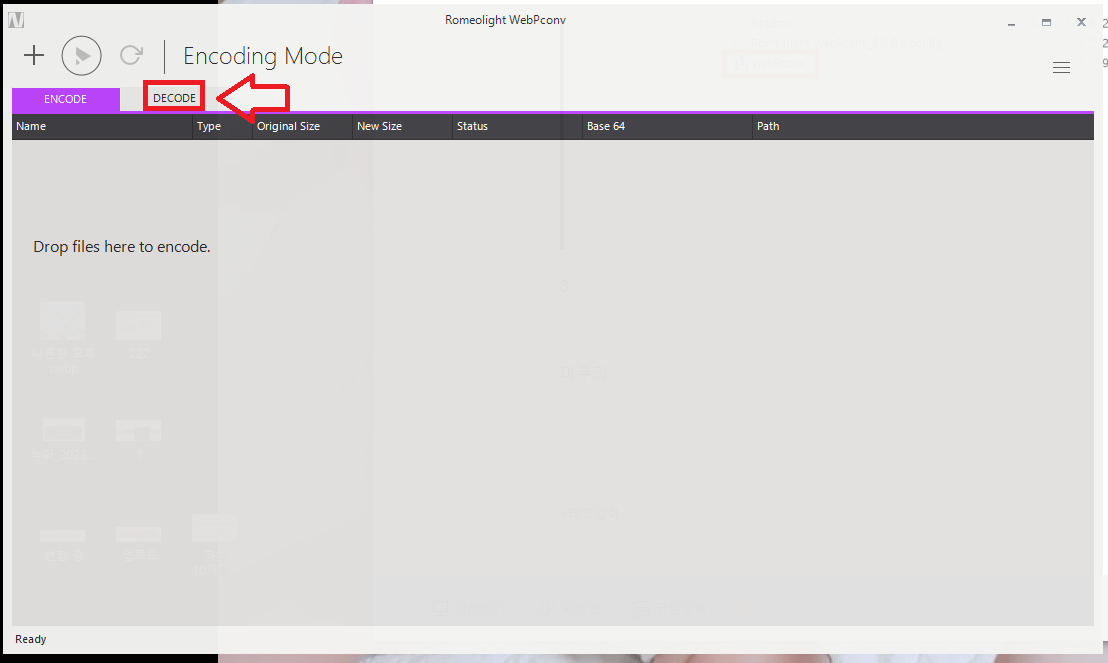This screenshot has height=663, width=1108.
Task: Click the Base 64 column header
Action: click(x=667, y=127)
